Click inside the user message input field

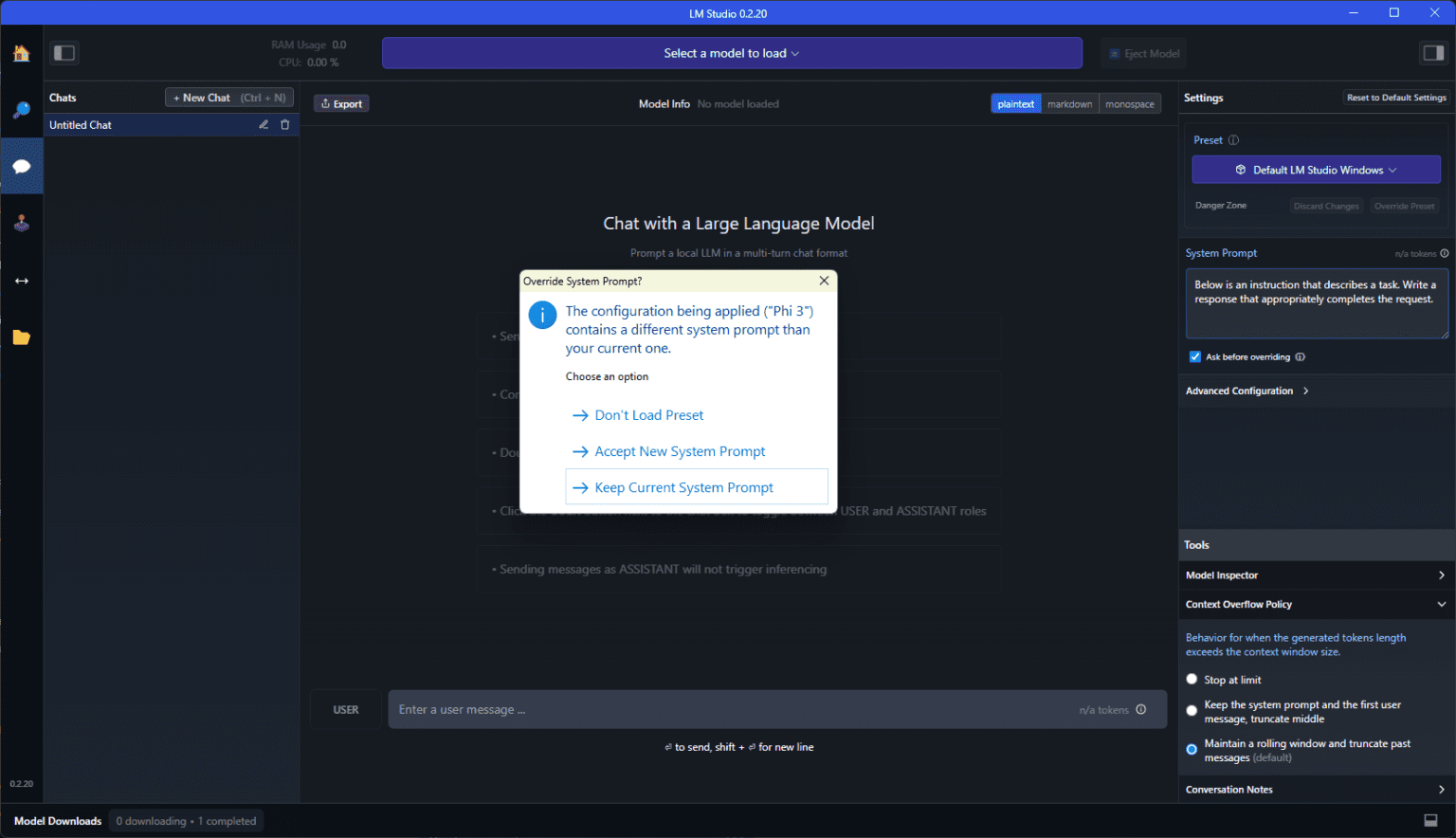tap(664, 709)
